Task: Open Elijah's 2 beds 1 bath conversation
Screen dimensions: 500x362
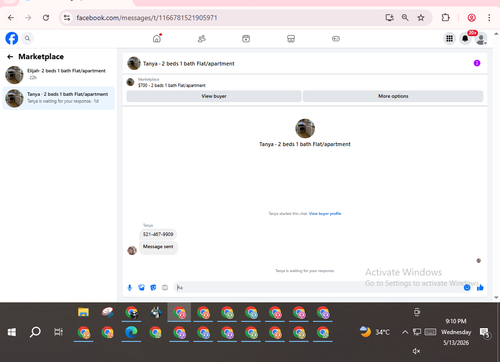Action: click(x=59, y=74)
